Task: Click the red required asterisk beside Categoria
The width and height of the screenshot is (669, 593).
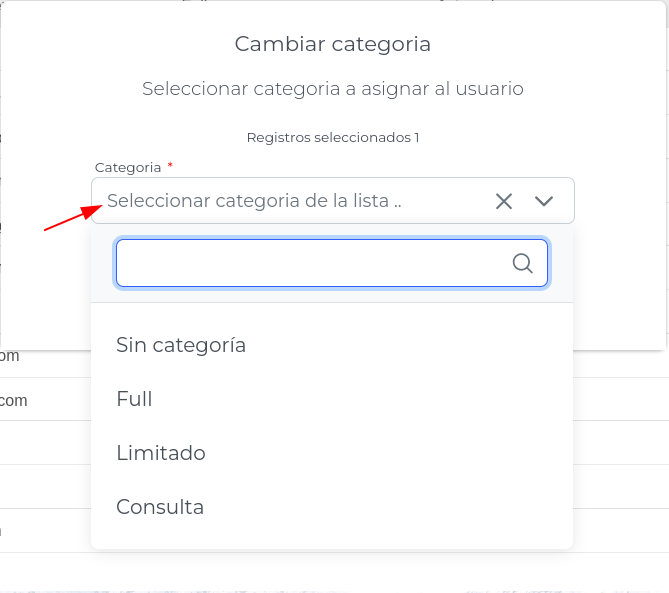Action: [x=170, y=165]
